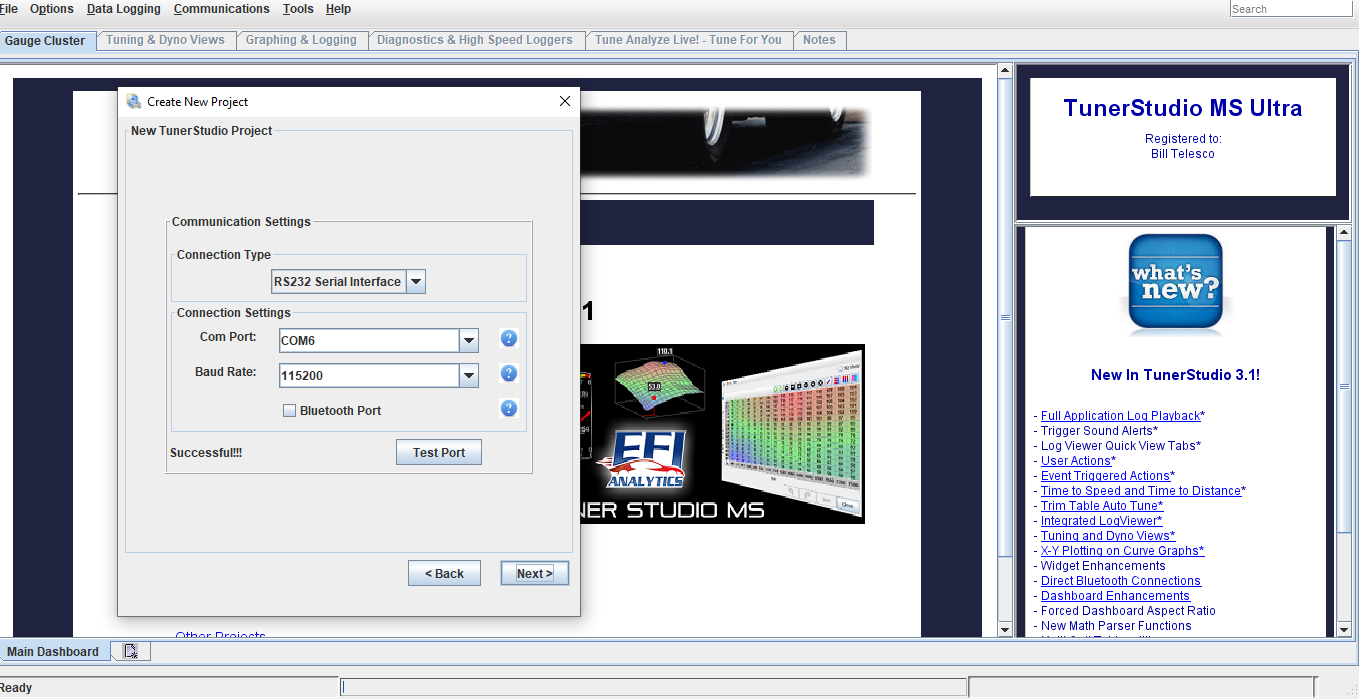1359x699 pixels.
Task: Click the Baud Rate help icon
Action: click(x=509, y=373)
